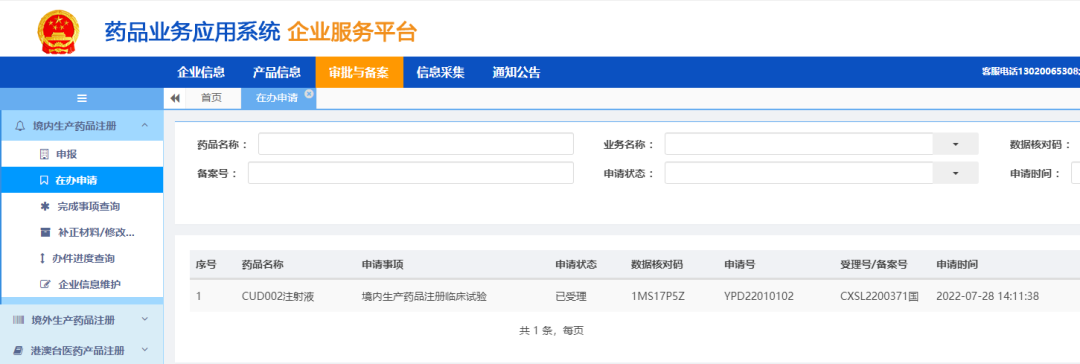Select the 审批与备案 menu
Viewport: 1080px width, 364px height.
(359, 72)
